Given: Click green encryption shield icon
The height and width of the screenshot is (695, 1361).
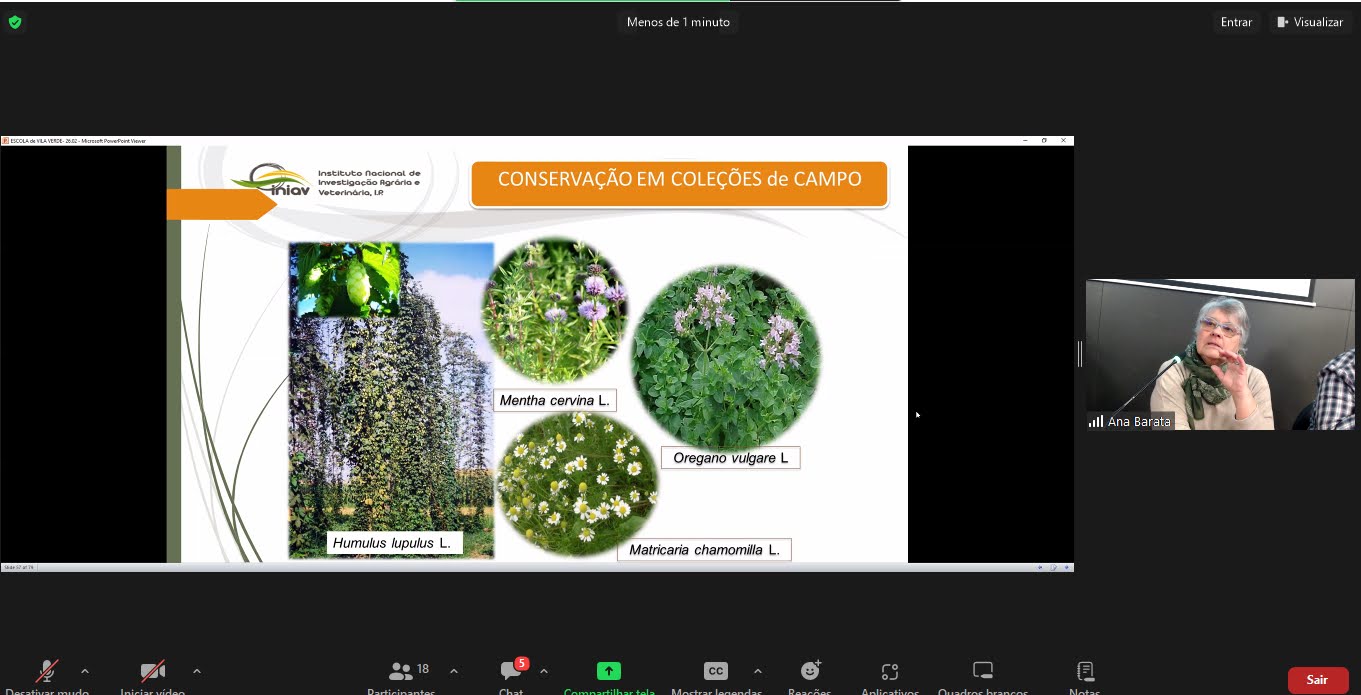Looking at the screenshot, I should click(14, 22).
